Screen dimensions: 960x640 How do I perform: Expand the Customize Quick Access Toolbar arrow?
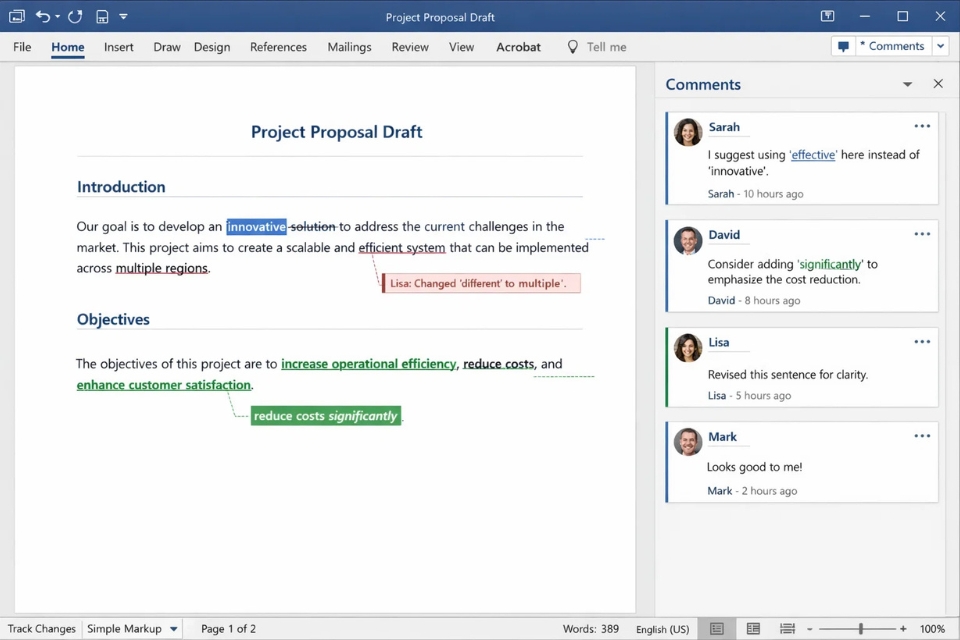click(123, 16)
